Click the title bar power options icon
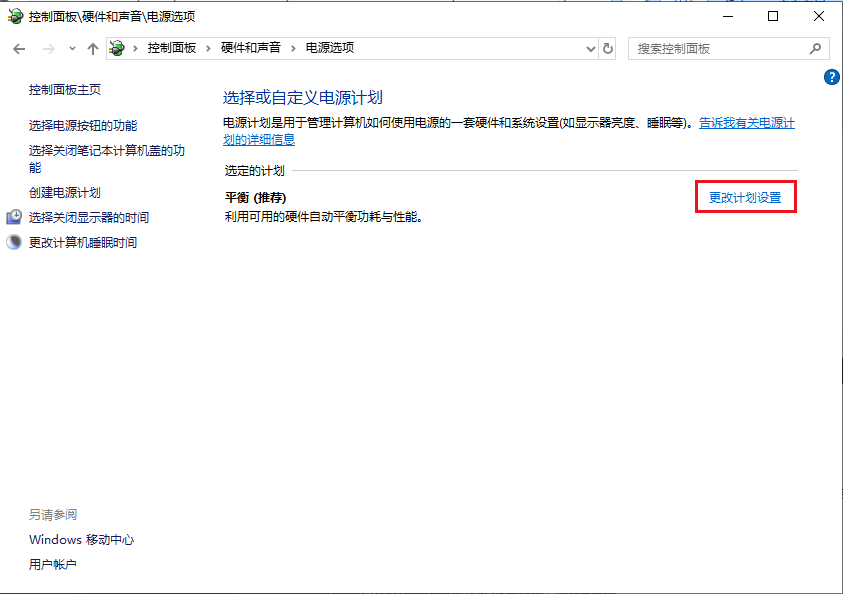 [x=15, y=16]
